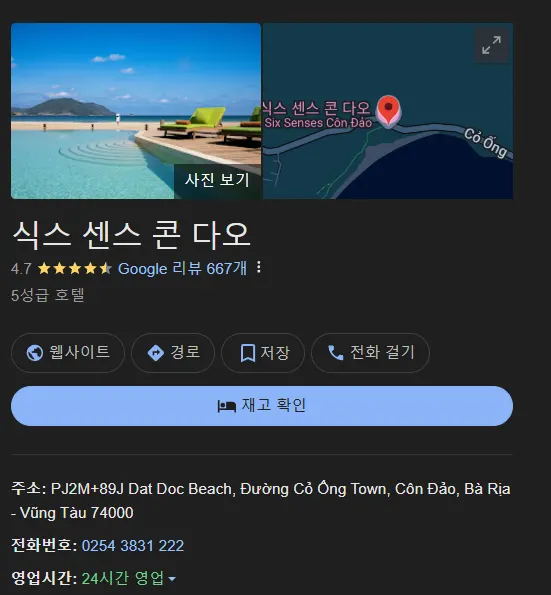Expand the 24시간 영업 hours dropdown arrow
This screenshot has width=551, height=595.
coord(172,579)
